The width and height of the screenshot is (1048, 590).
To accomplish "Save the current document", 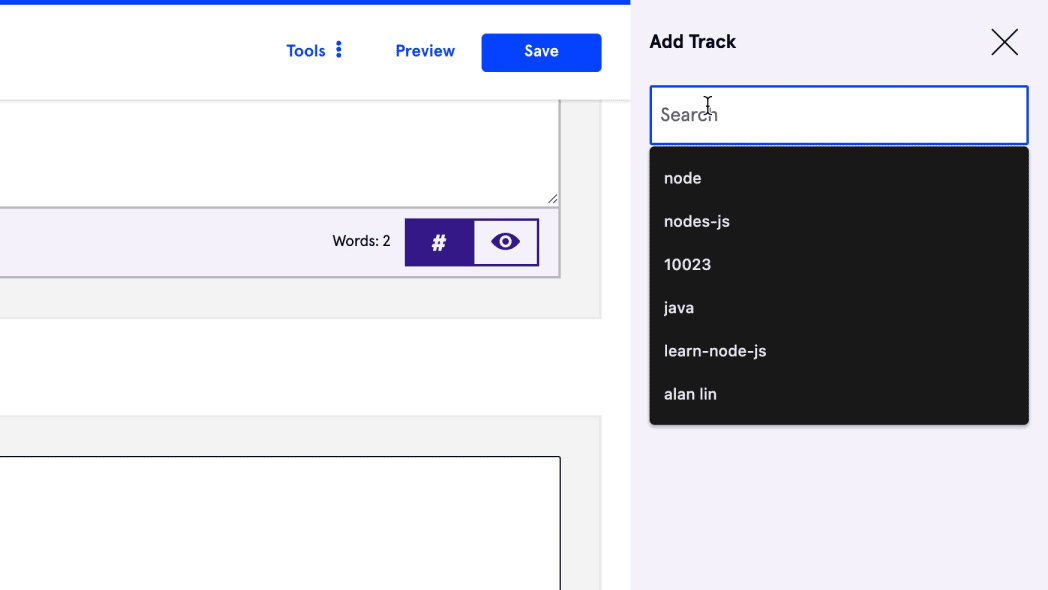I will pos(541,51).
